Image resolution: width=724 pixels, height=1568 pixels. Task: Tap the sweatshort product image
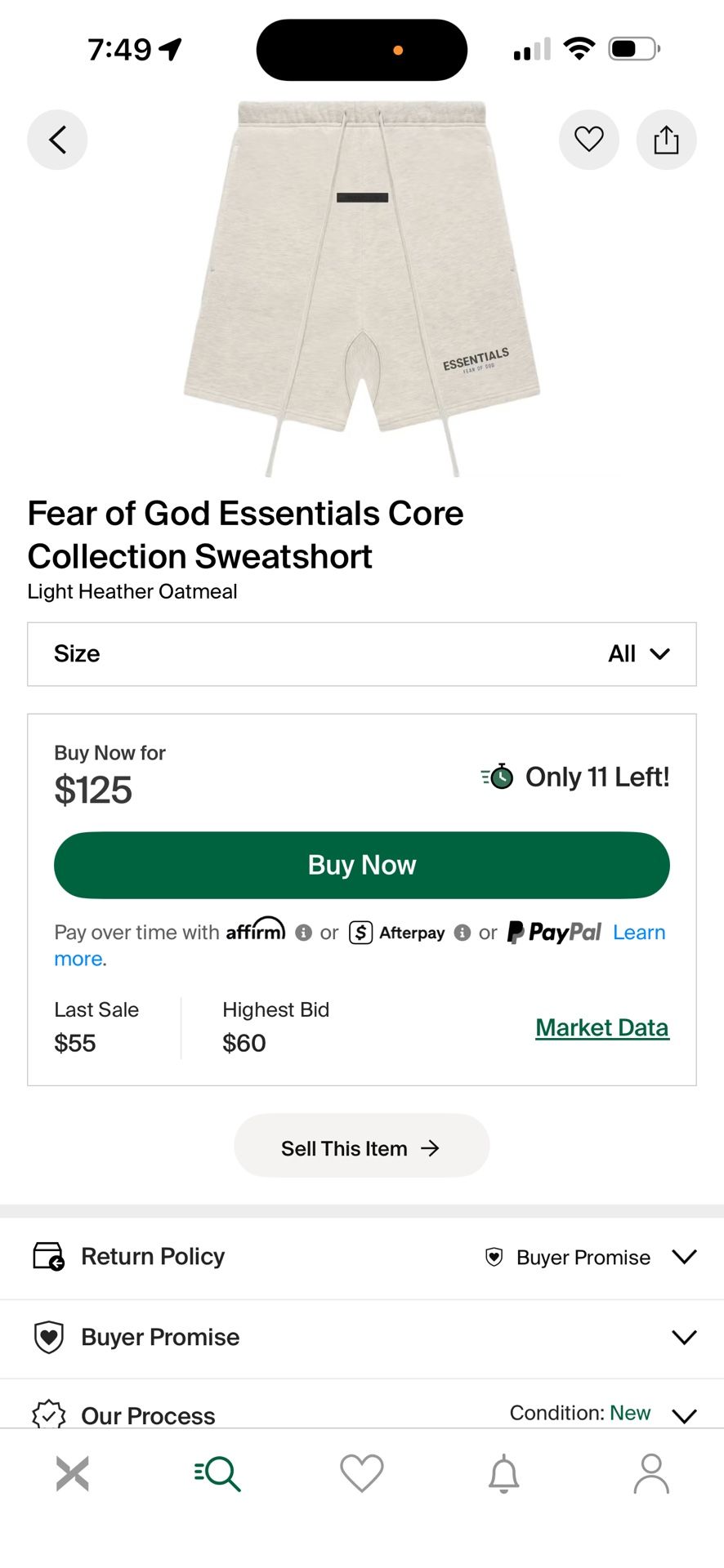tap(362, 286)
